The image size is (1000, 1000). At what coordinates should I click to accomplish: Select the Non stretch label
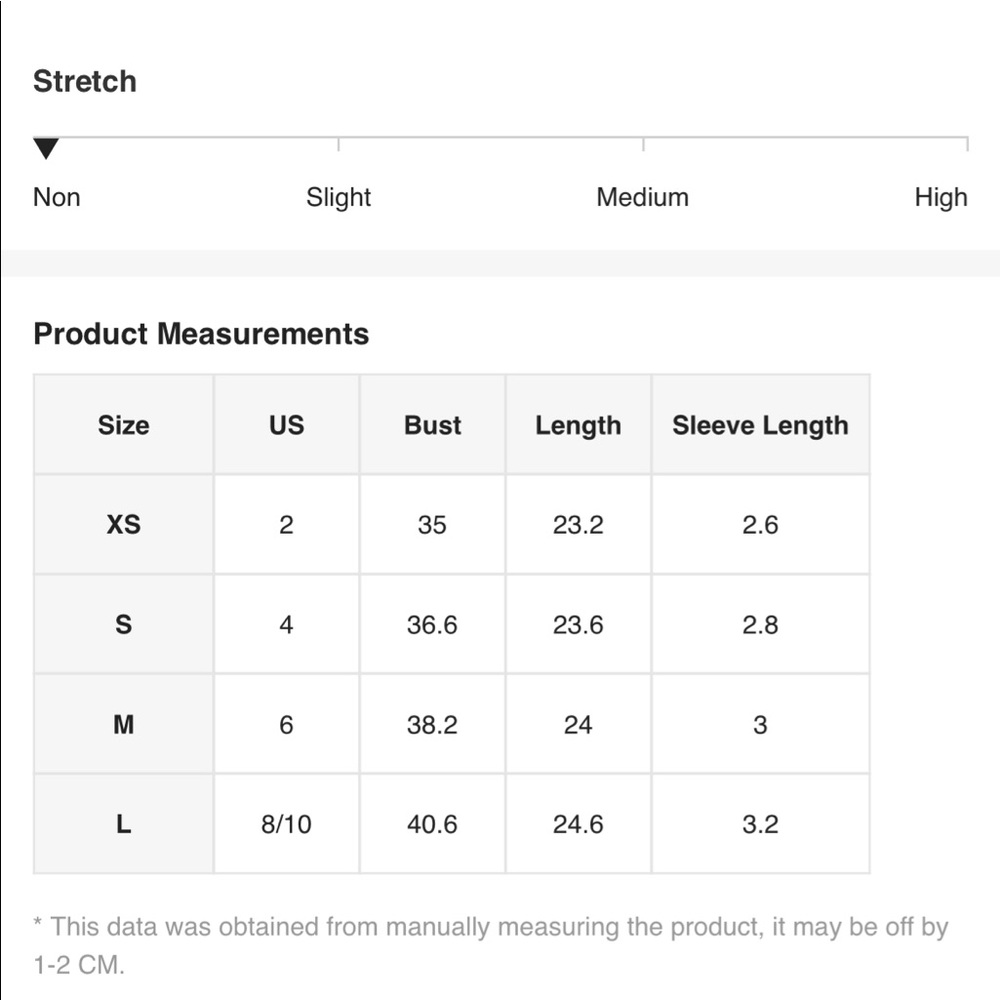[x=56, y=197]
